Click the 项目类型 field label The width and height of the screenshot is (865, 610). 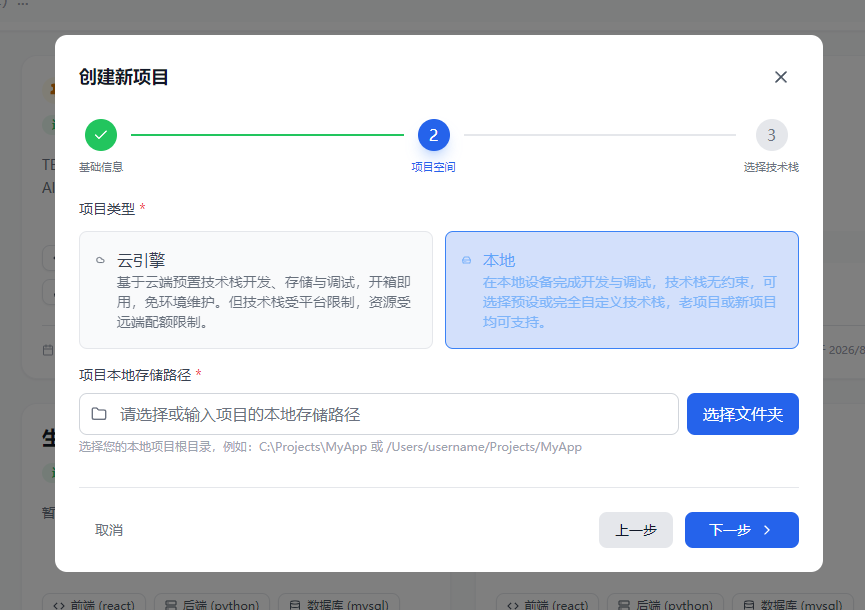pyautogui.click(x=107, y=209)
